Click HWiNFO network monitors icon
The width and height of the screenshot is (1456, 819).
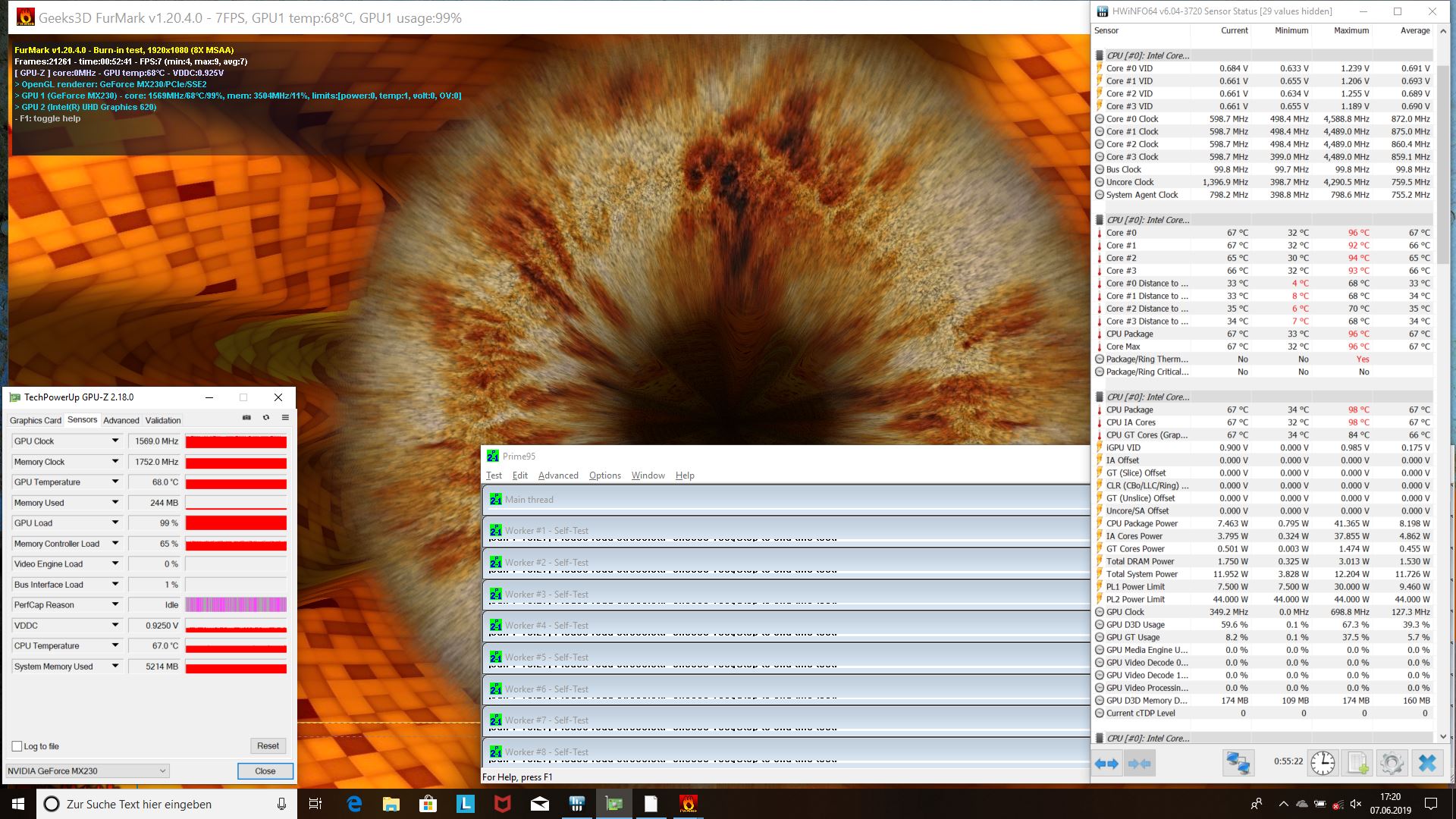click(x=1238, y=763)
